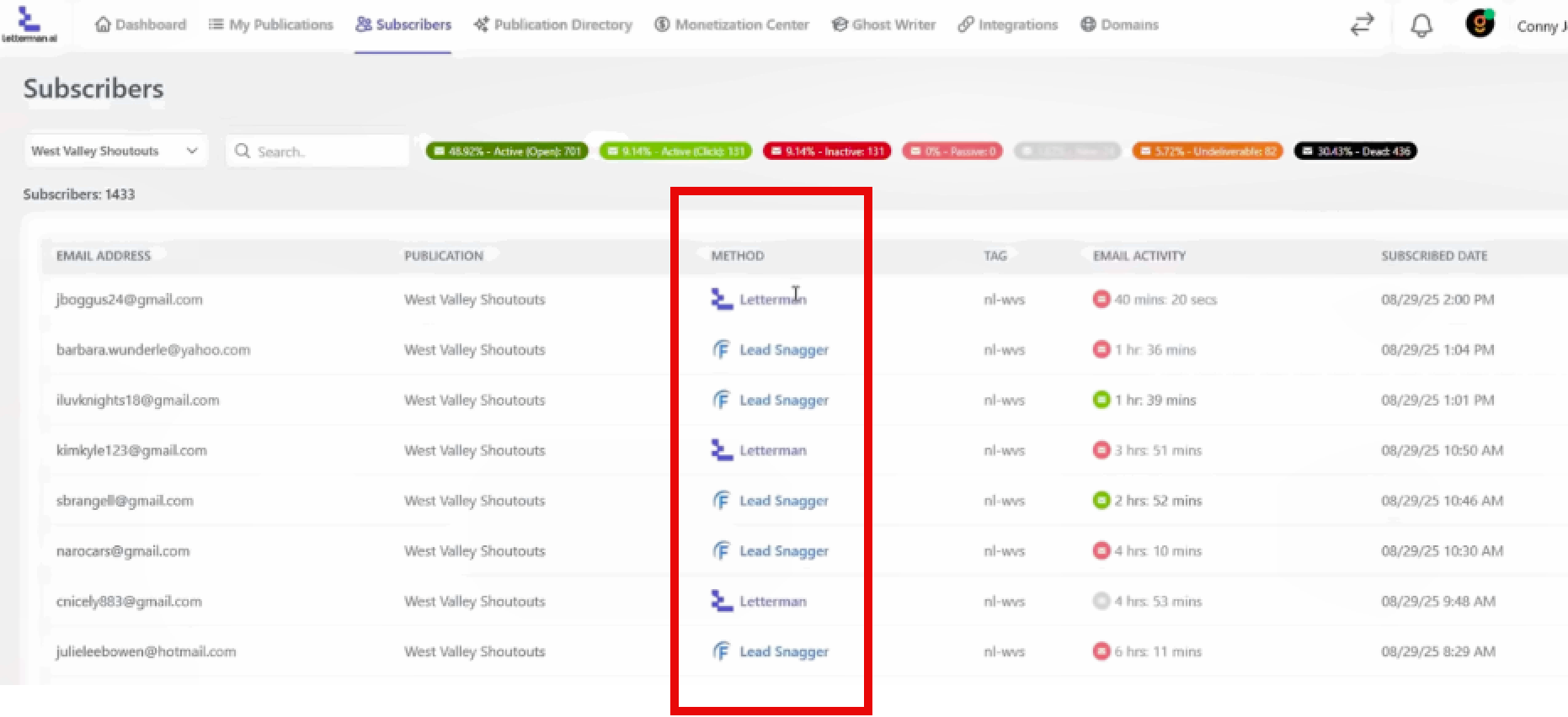The height and width of the screenshot is (717, 1568).
Task: Filter by Active (Click) 131 badge
Action: click(675, 151)
